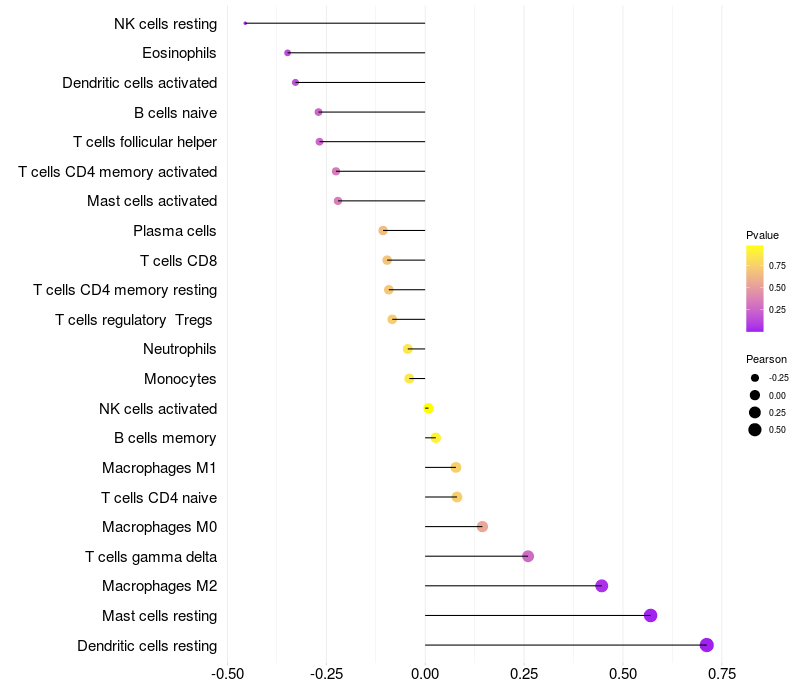The height and width of the screenshot is (700, 800).
Task: Click the Pearson -0.25 size legend circle
Action: [x=755, y=378]
